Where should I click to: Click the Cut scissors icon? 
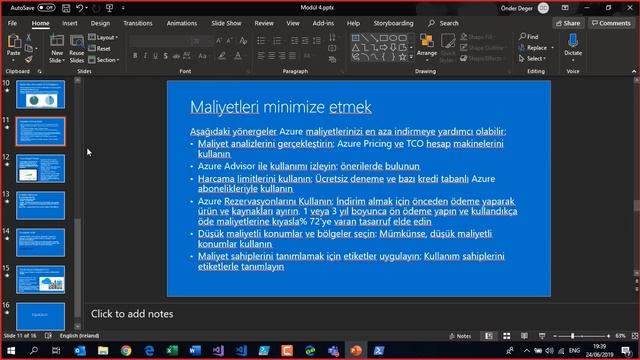[x=29, y=38]
